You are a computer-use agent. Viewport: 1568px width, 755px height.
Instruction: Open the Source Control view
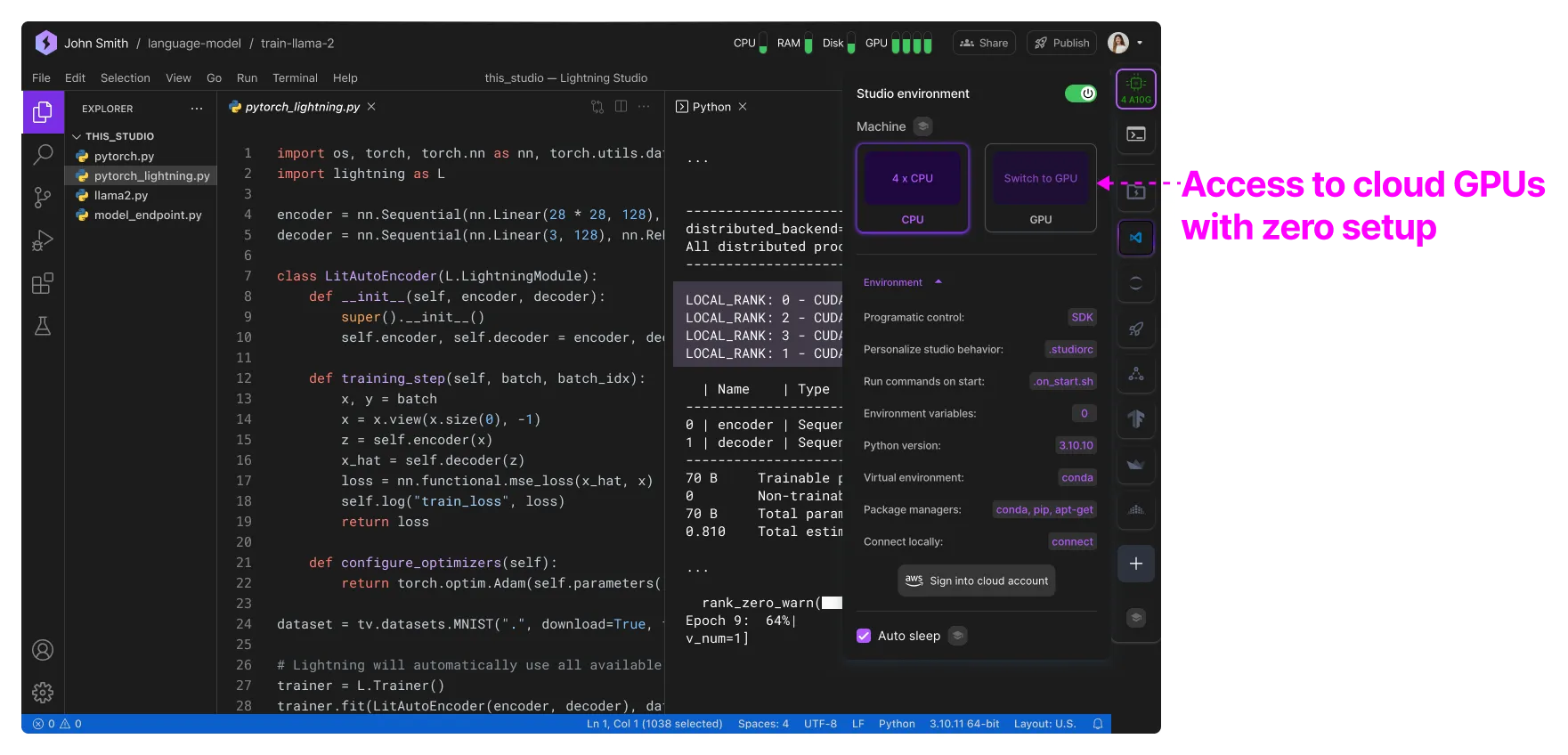click(x=43, y=198)
